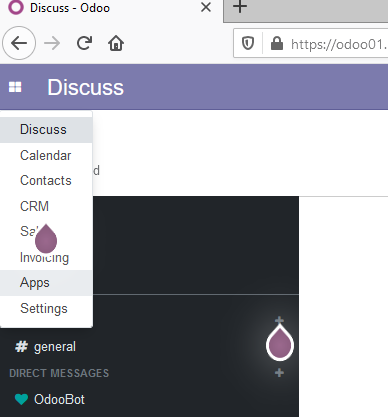The image size is (388, 417).
Task: View site security lock icon
Action: coord(277,43)
